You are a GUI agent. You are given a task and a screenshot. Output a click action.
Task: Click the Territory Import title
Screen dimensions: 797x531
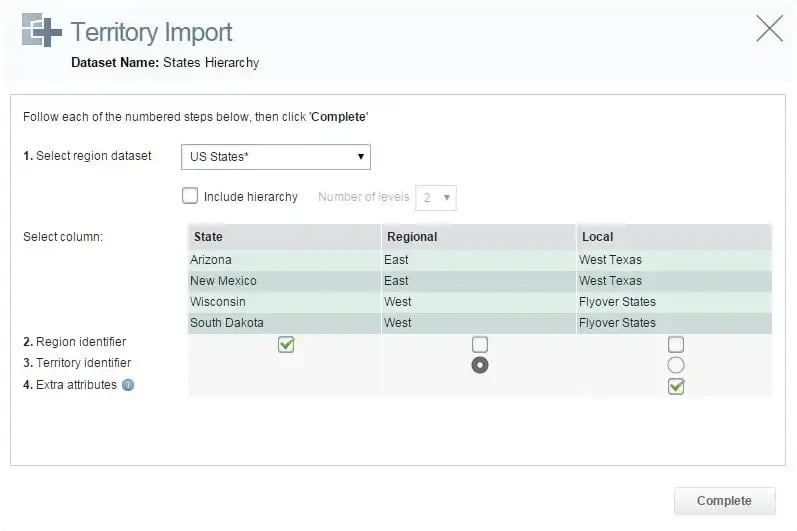tap(151, 33)
